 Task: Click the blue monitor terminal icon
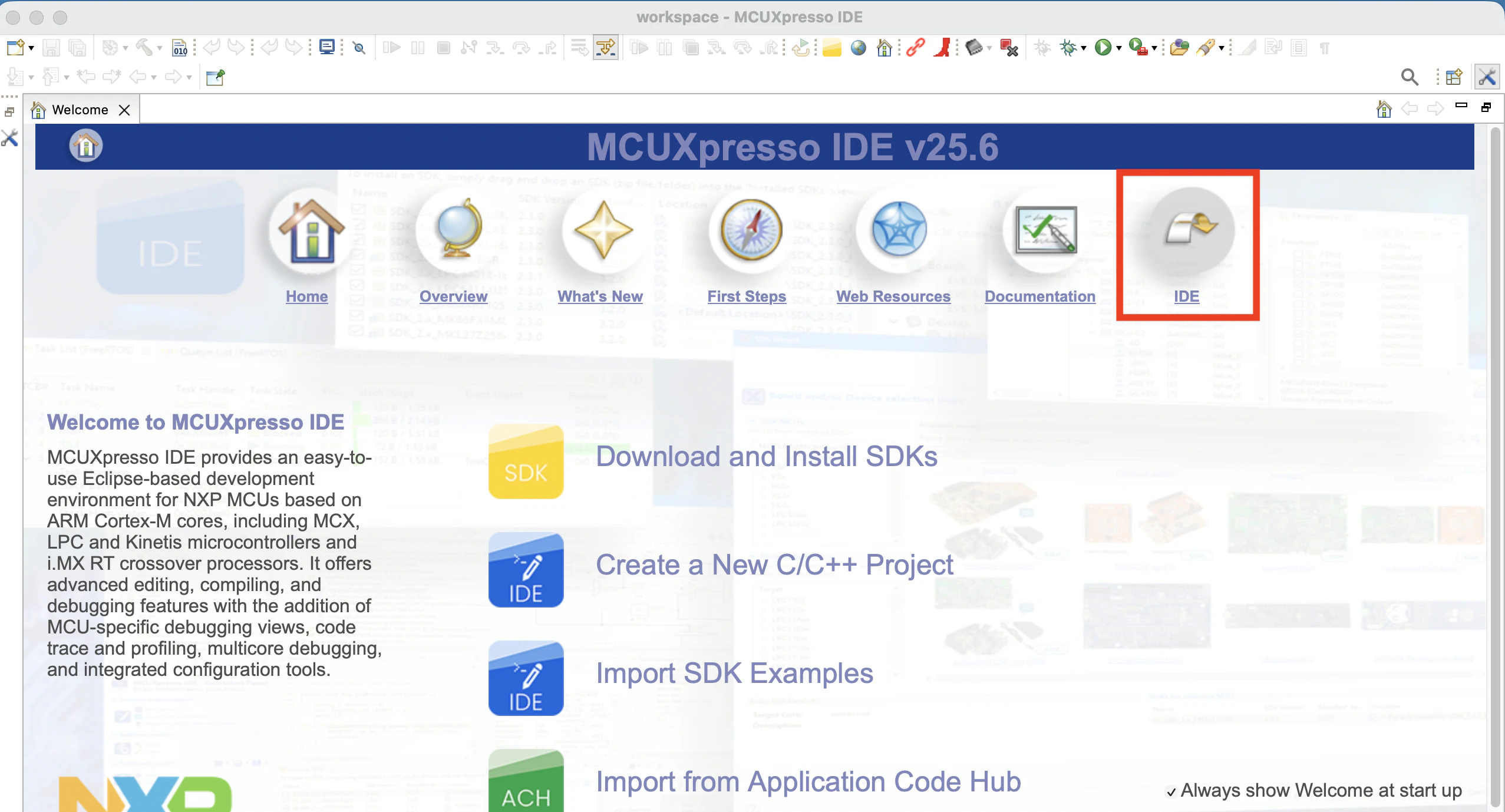[x=327, y=47]
